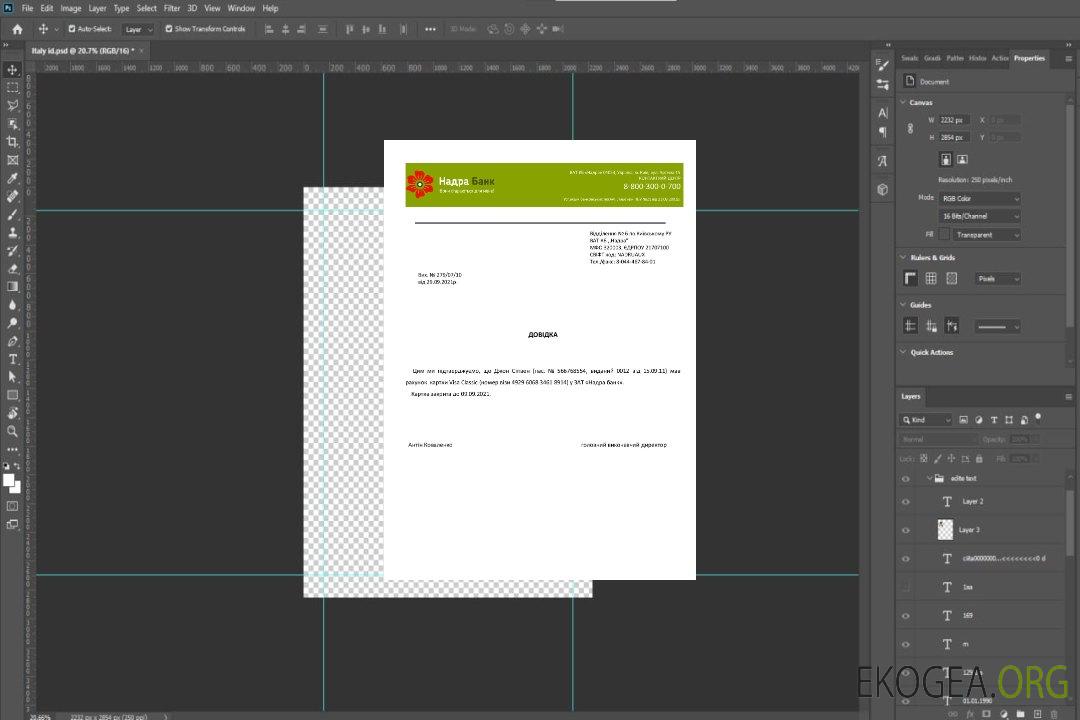Open the RGB Color mode dropdown
Screen dimensions: 1080x720
pos(980,198)
